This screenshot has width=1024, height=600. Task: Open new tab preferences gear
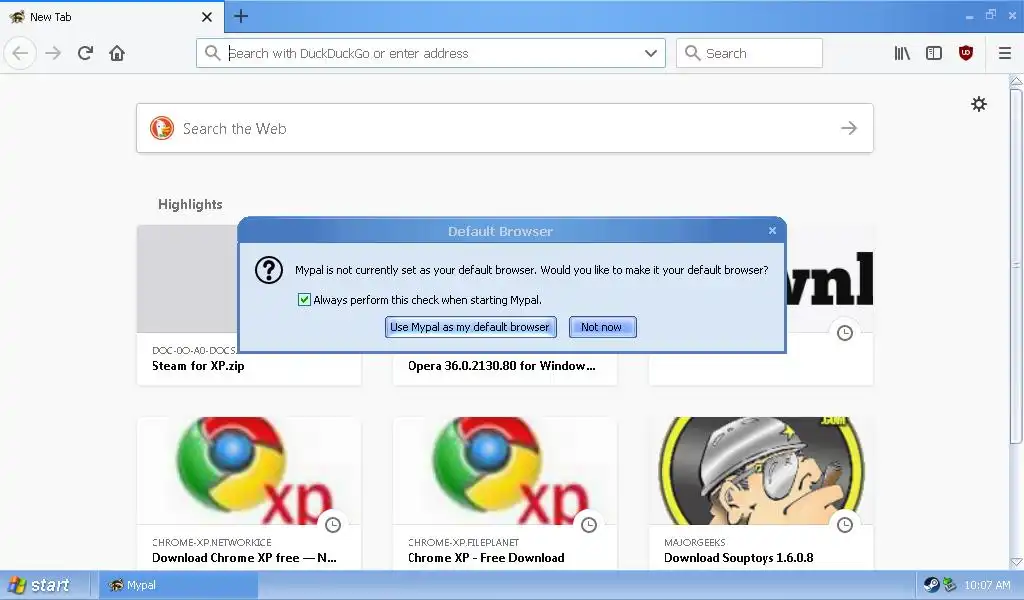pos(978,104)
